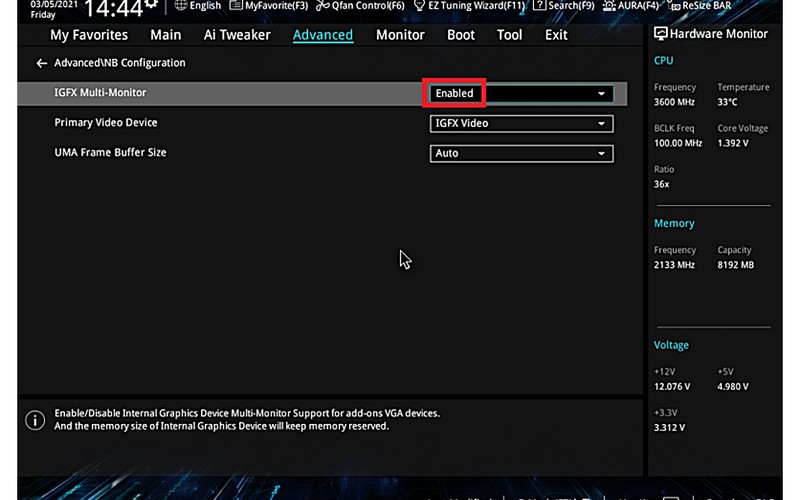Click the MyFavorite(F3) label
Screen dimensions: 800x500
point(276,6)
